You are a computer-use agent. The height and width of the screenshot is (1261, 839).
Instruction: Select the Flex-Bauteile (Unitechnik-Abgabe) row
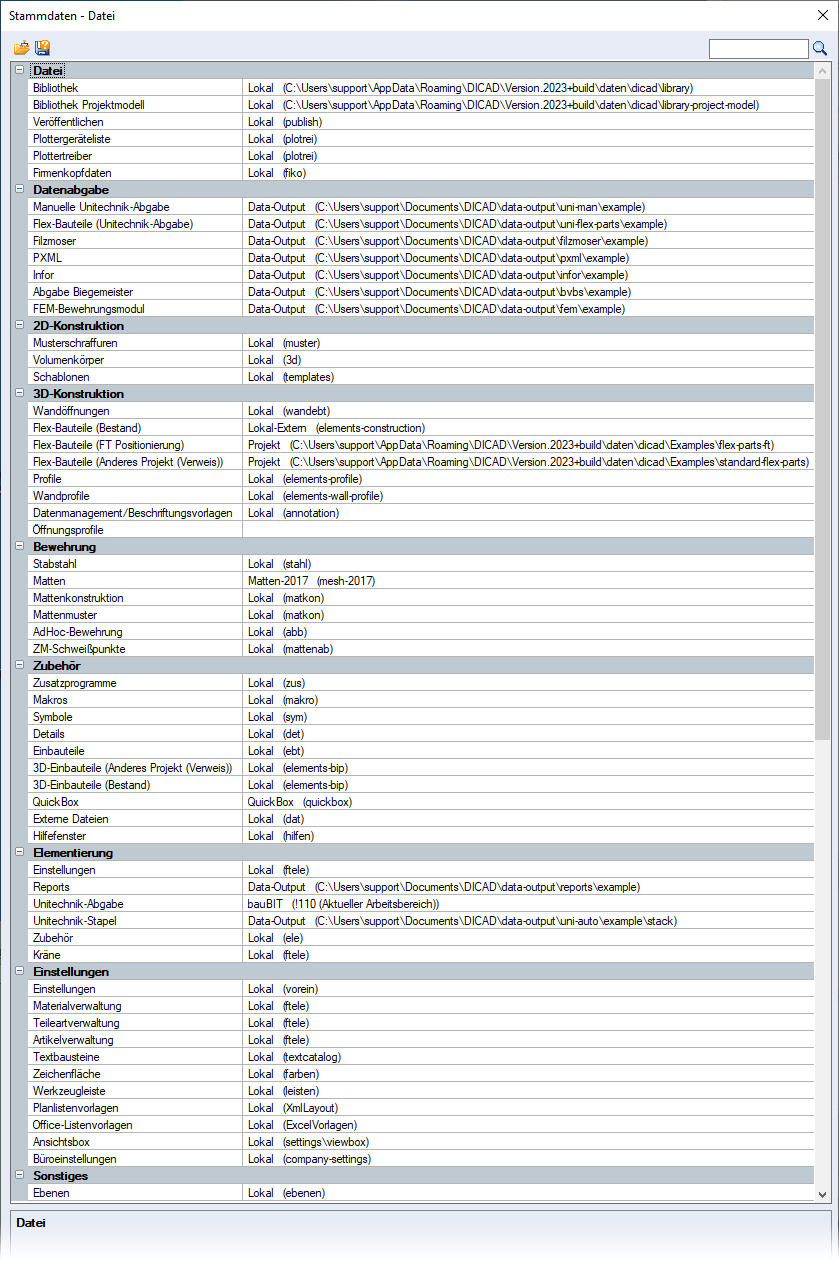(x=421, y=224)
